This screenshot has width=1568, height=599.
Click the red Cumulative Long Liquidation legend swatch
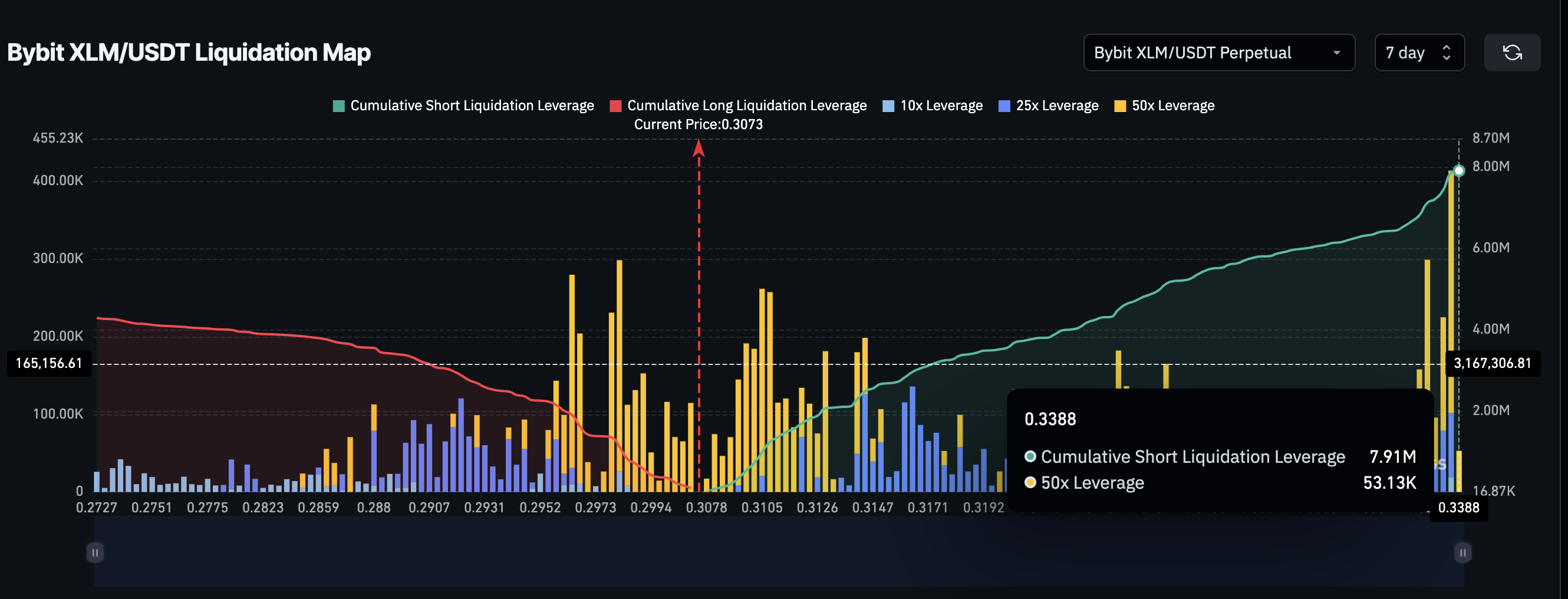(x=615, y=106)
